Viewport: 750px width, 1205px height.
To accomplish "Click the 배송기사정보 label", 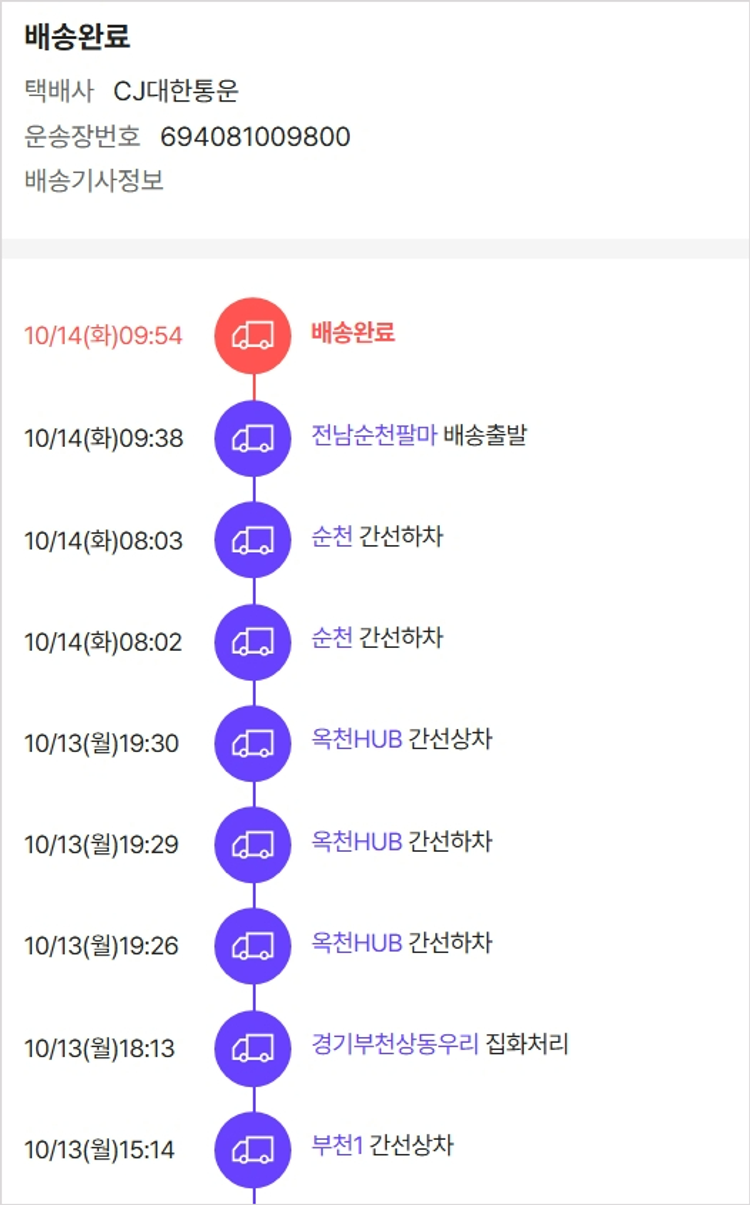I will coord(94,182).
